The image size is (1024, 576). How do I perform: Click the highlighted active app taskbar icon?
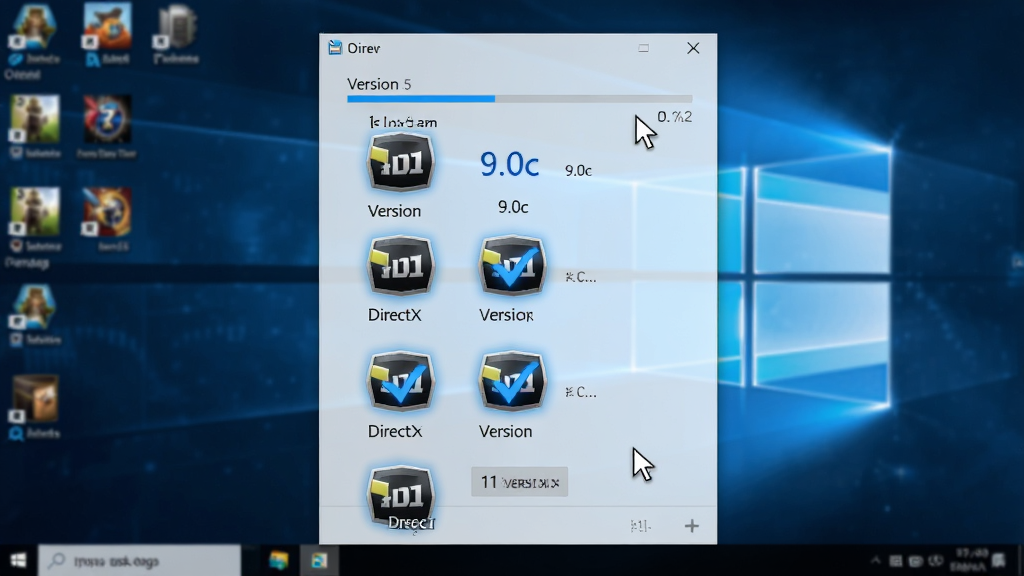click(x=319, y=560)
